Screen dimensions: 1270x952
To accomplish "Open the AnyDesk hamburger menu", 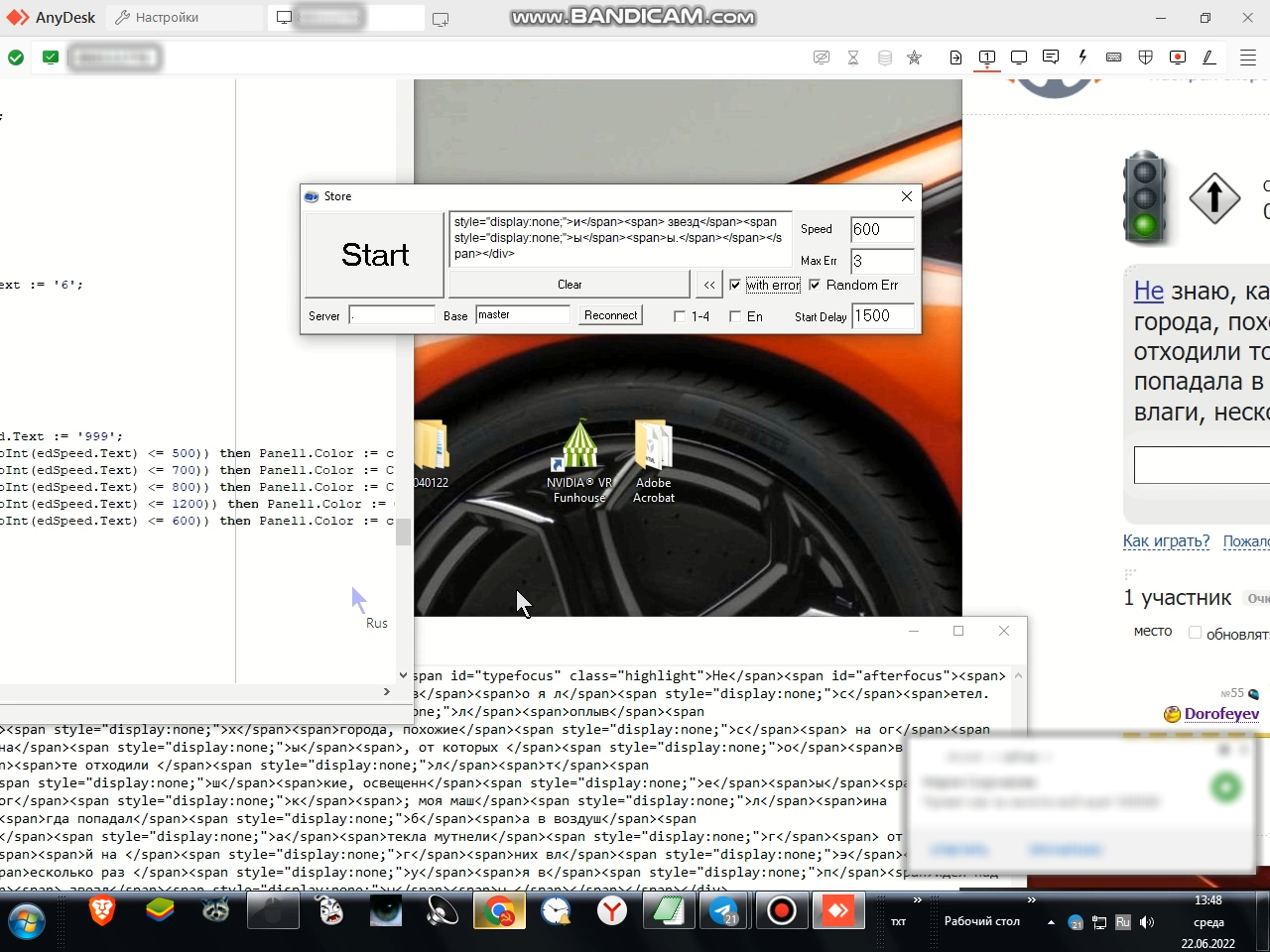I will click(x=1248, y=58).
